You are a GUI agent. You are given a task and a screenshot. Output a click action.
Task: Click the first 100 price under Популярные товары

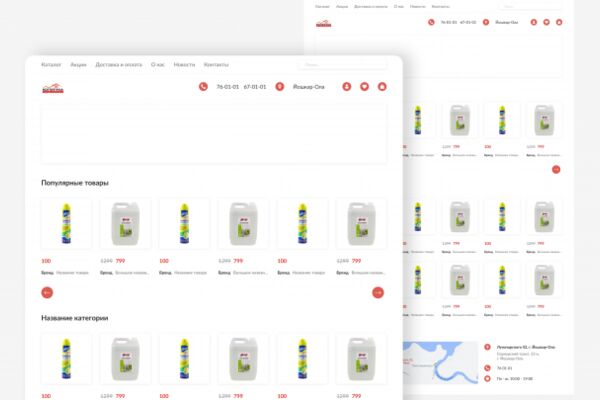coord(46,261)
